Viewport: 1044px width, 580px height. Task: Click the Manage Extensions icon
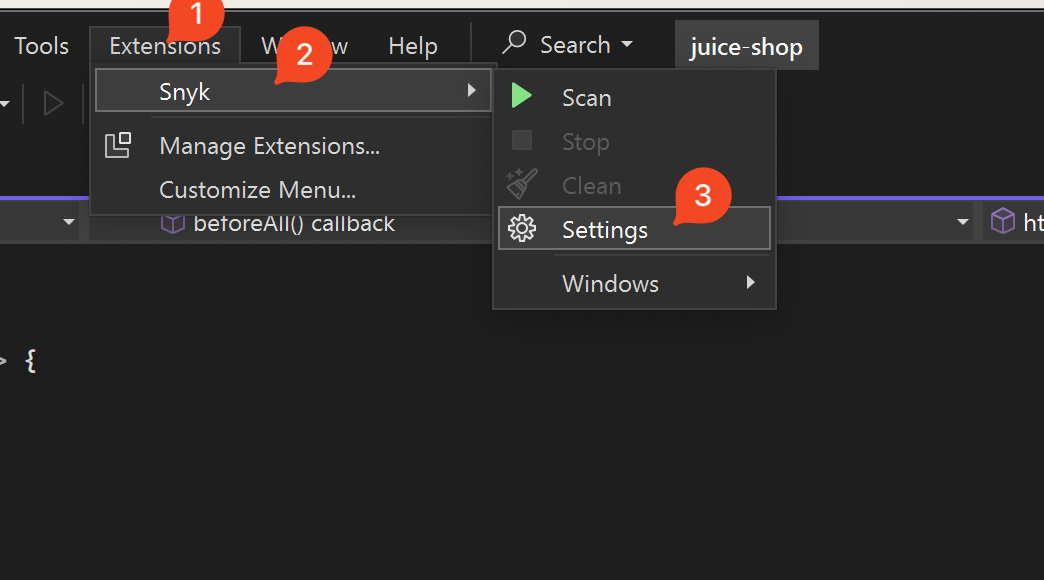pyautogui.click(x=118, y=146)
